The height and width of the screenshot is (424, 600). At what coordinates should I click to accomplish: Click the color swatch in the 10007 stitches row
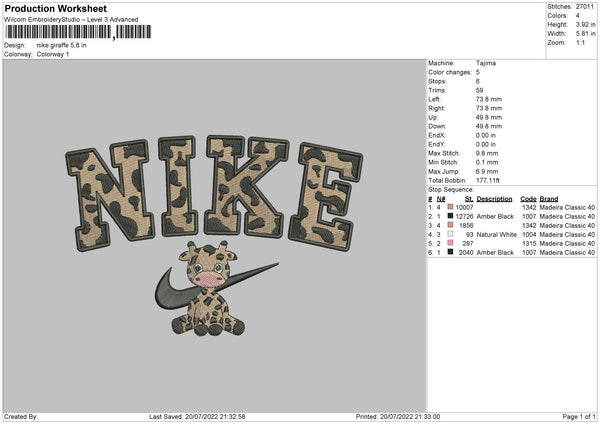(450, 207)
